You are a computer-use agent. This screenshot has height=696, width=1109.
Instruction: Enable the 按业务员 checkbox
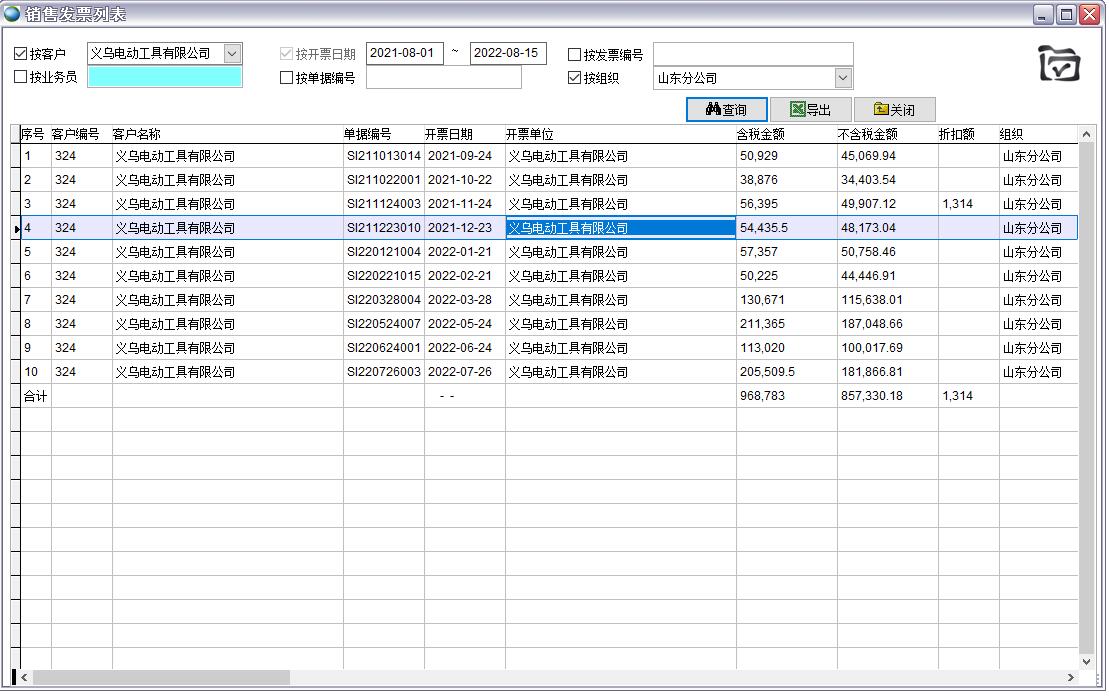point(21,77)
